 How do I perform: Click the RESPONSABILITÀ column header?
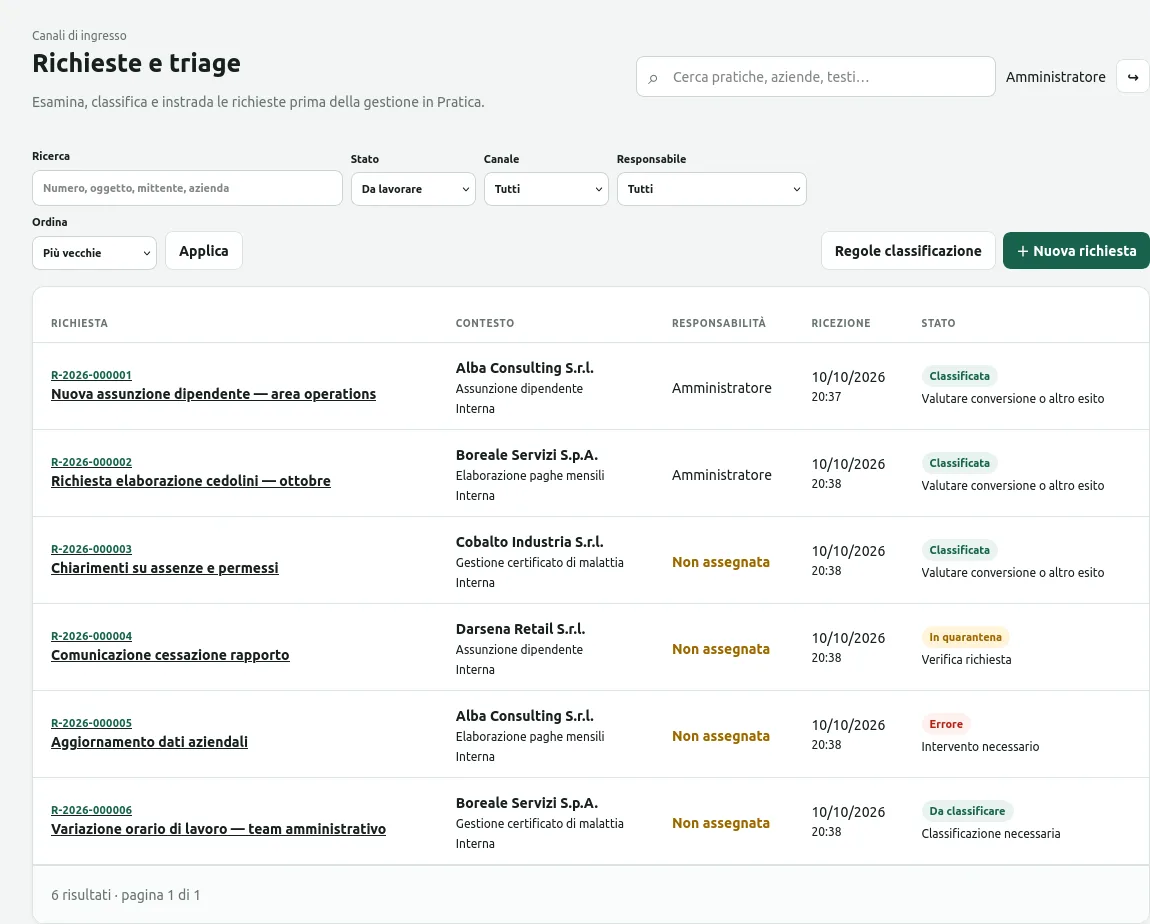pyautogui.click(x=719, y=323)
